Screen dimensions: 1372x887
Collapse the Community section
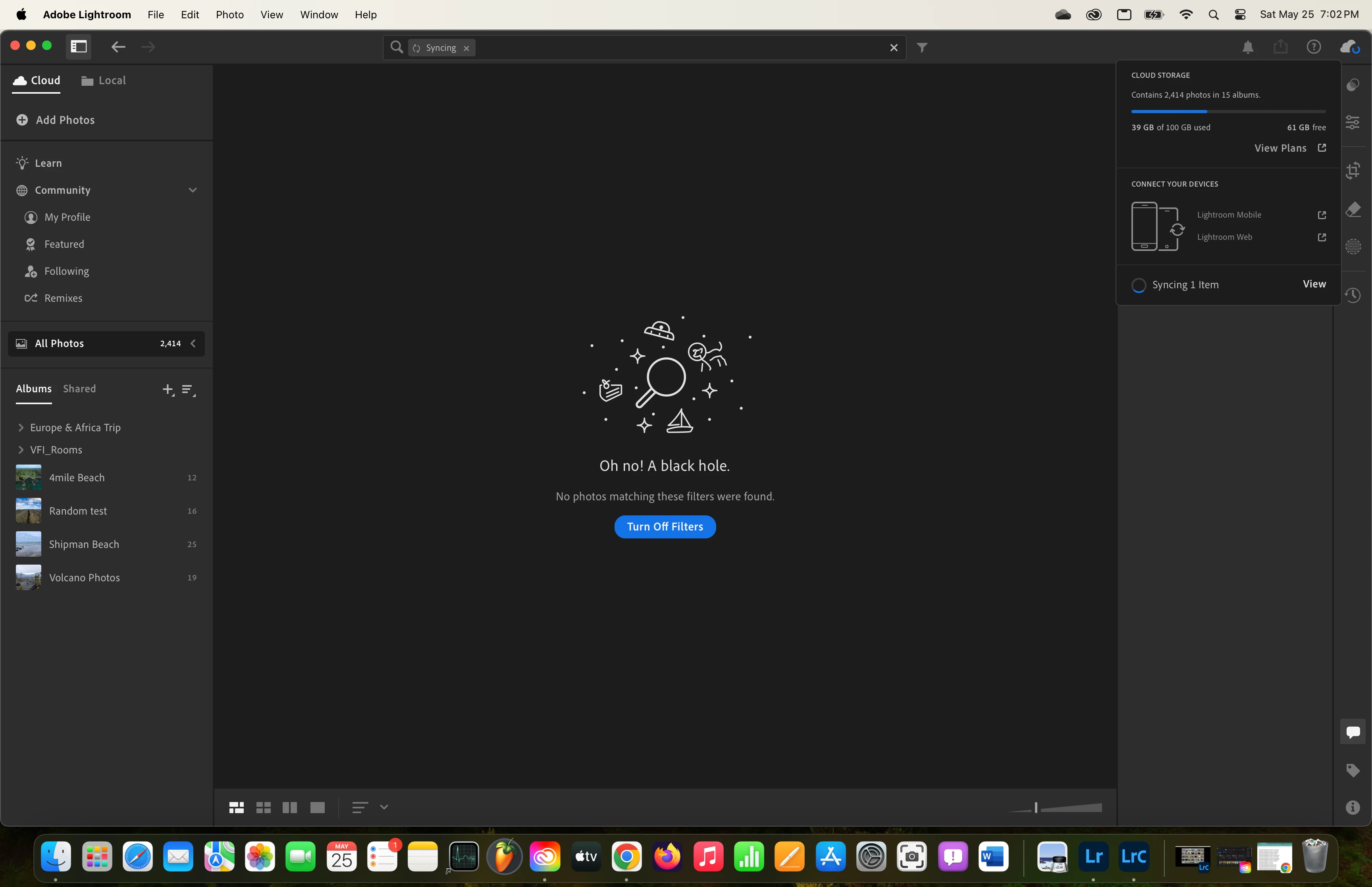click(x=192, y=190)
